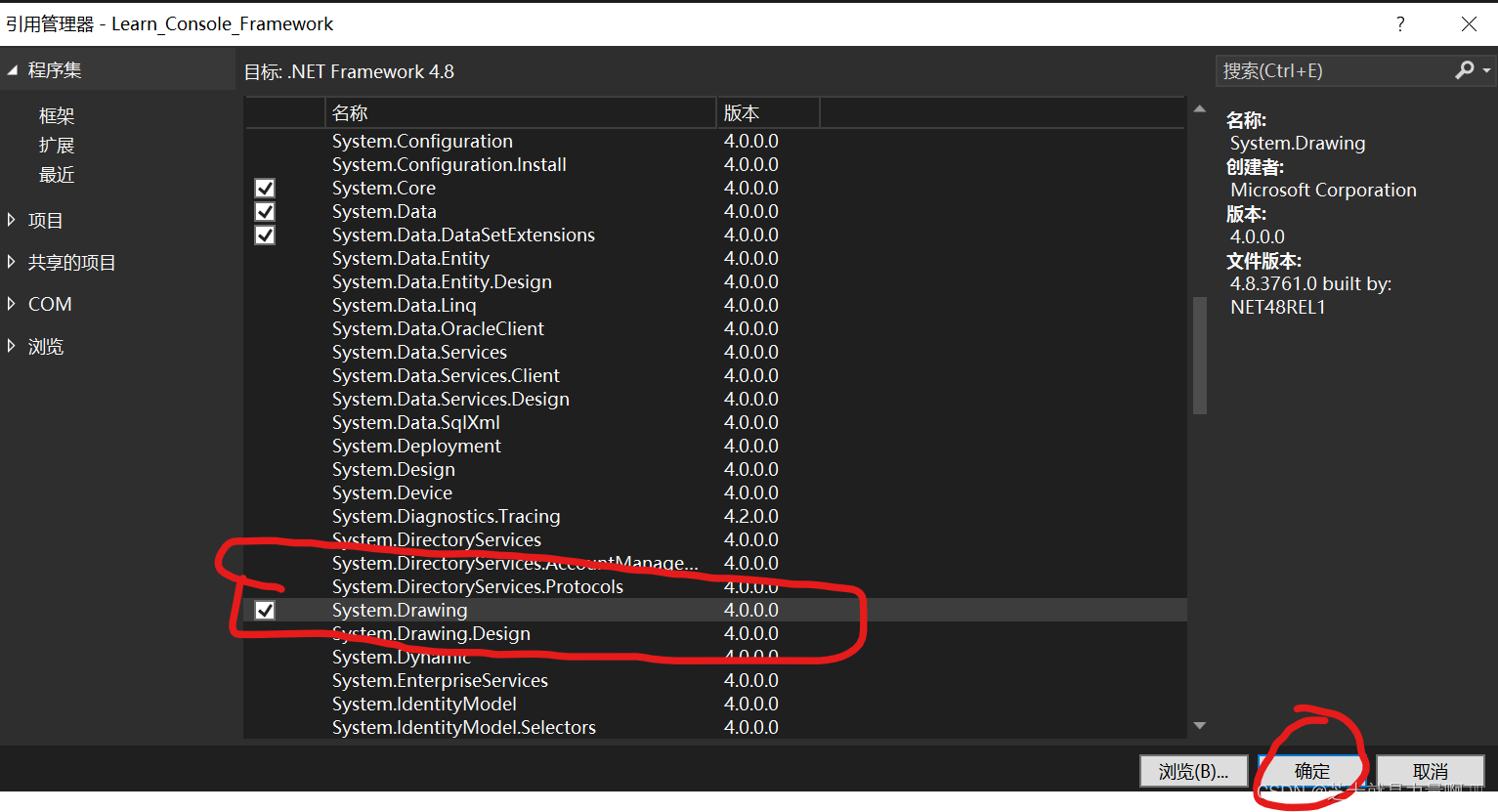This screenshot has height=812, width=1498.
Task: Uncheck System.Data.DataSetExtensions checkbox
Action: click(265, 235)
